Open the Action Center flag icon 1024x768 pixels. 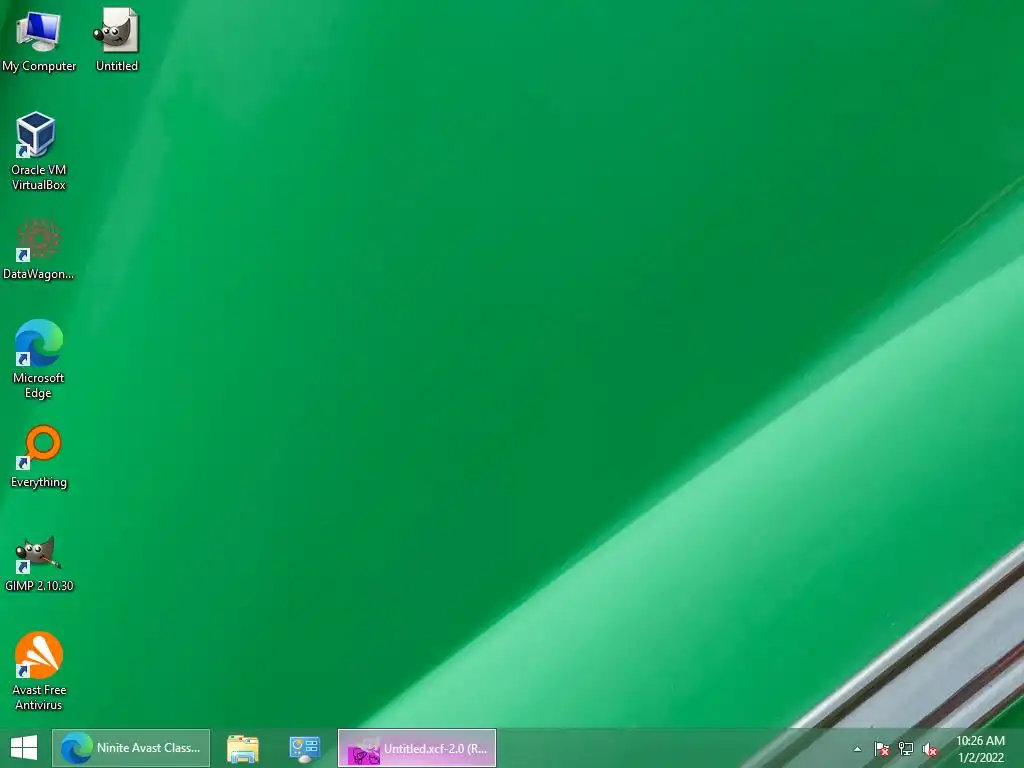[882, 749]
